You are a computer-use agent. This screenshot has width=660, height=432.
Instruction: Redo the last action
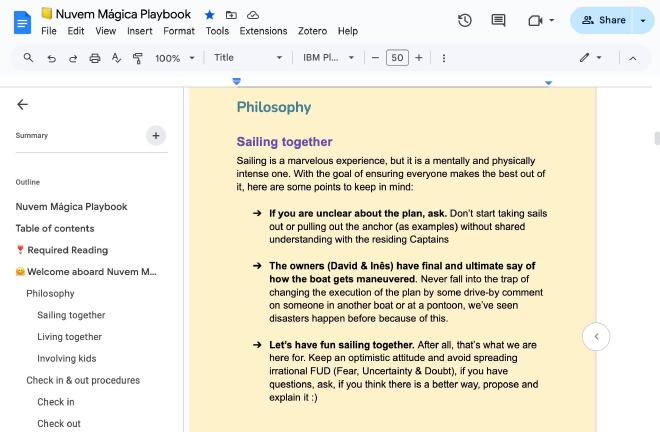pyautogui.click(x=73, y=58)
